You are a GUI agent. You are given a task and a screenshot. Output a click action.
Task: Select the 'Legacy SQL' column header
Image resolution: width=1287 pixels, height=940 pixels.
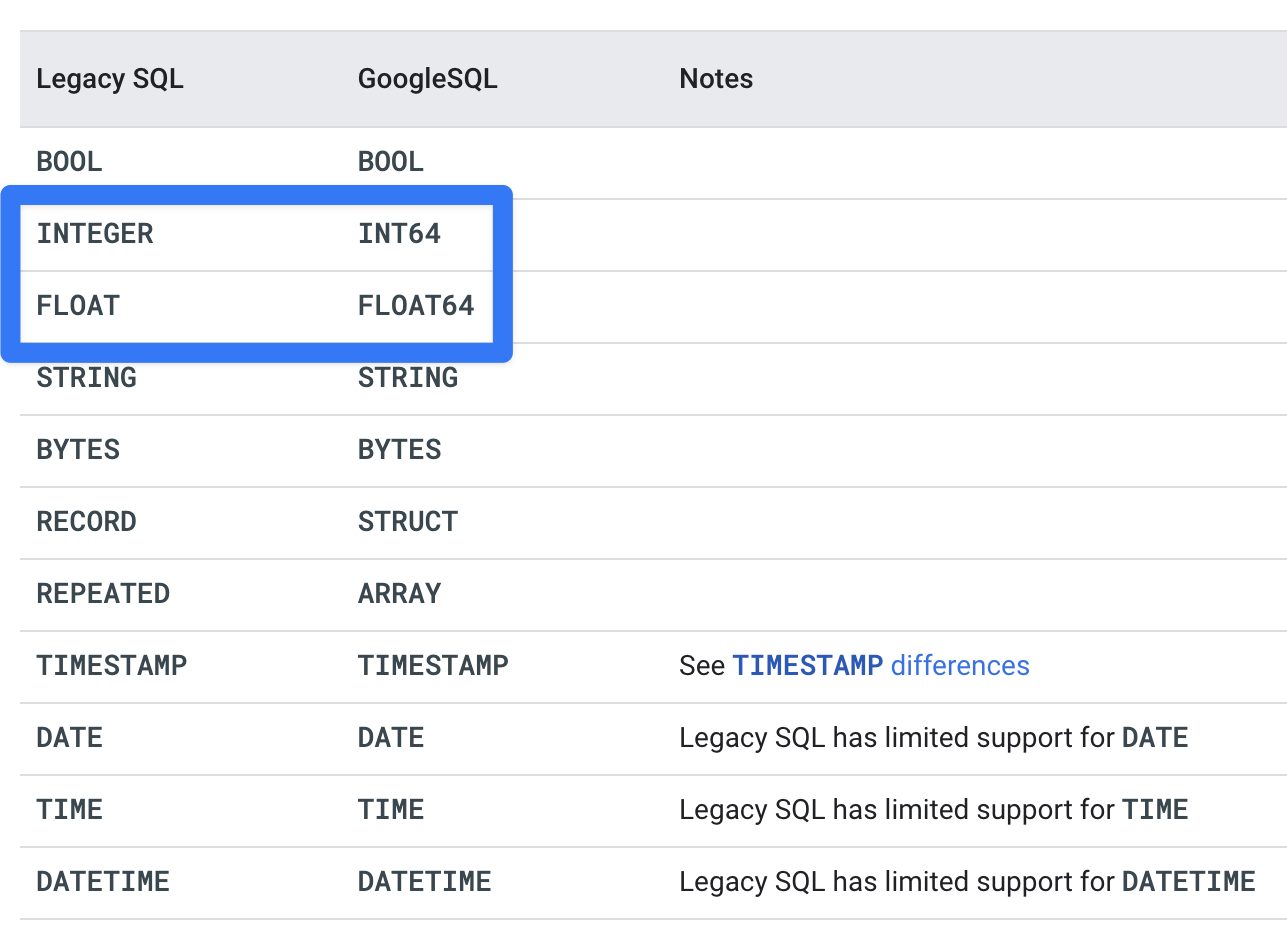(110, 79)
